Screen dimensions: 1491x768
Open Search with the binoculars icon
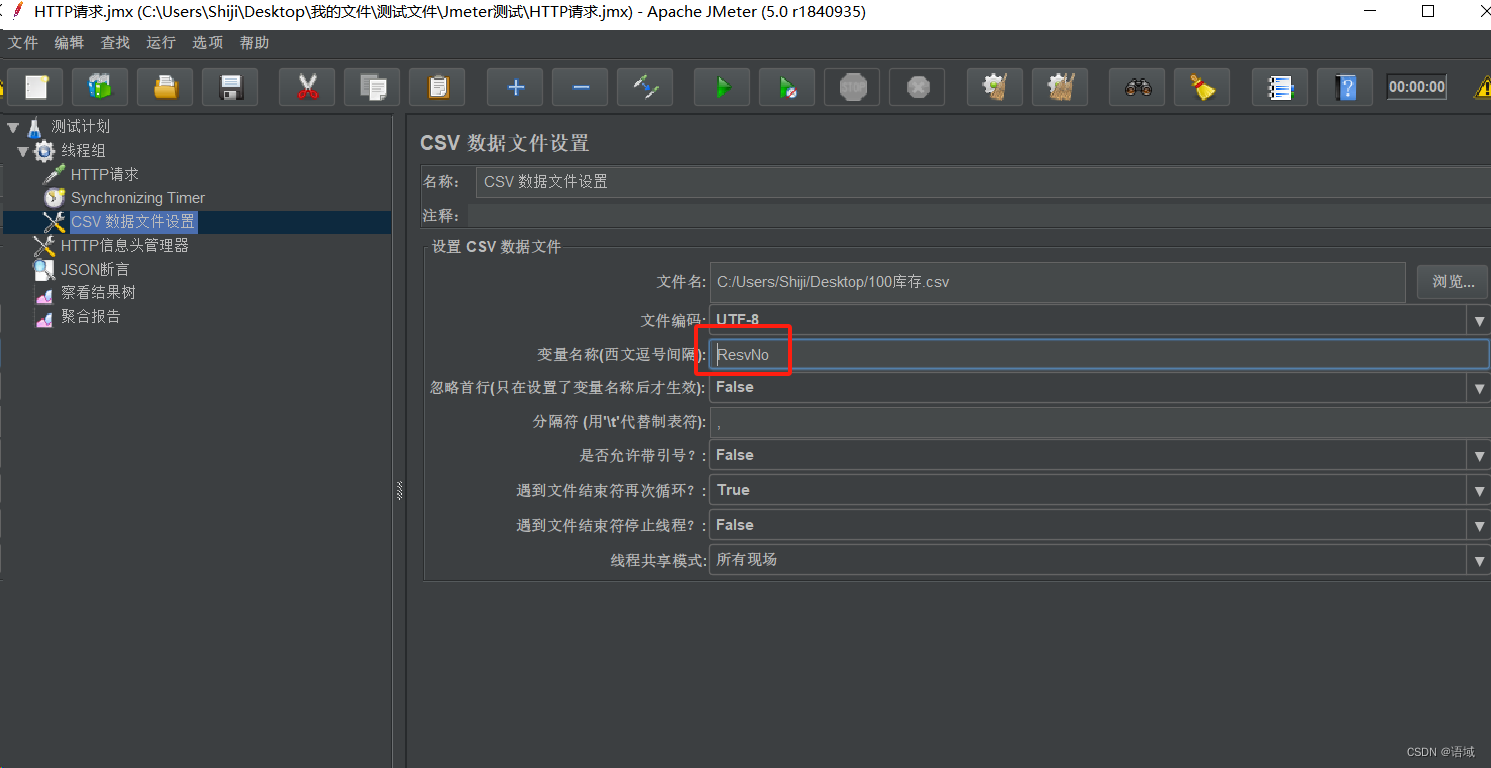coord(1137,87)
